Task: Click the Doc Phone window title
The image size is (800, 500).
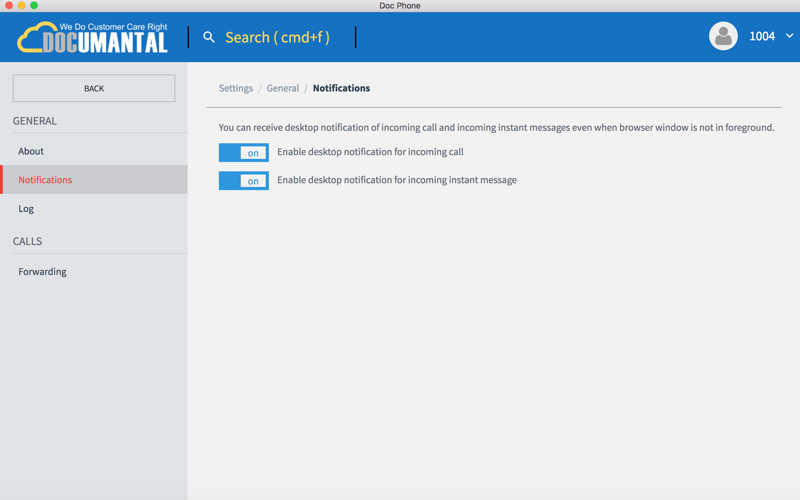Action: tap(400, 6)
